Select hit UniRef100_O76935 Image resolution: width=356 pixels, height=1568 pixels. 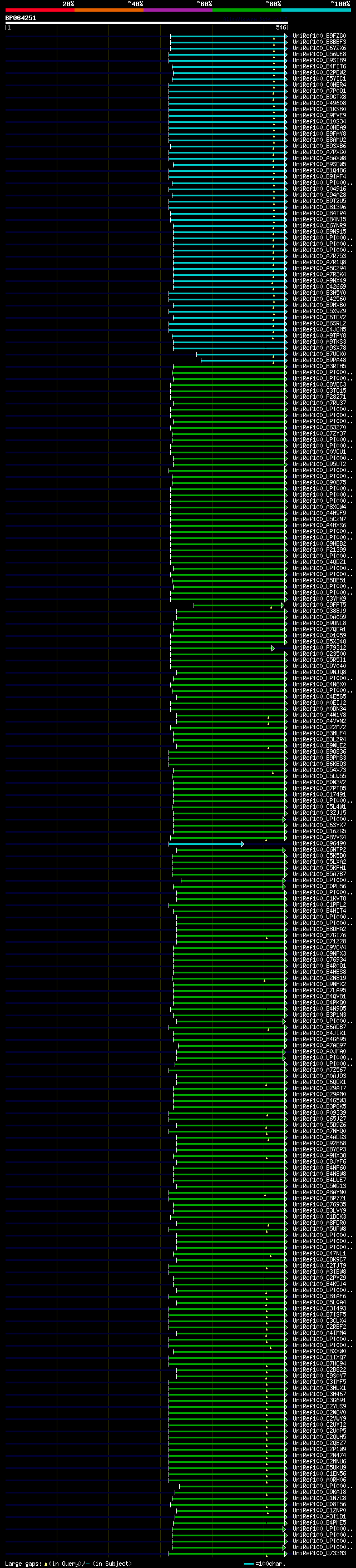[319, 1204]
